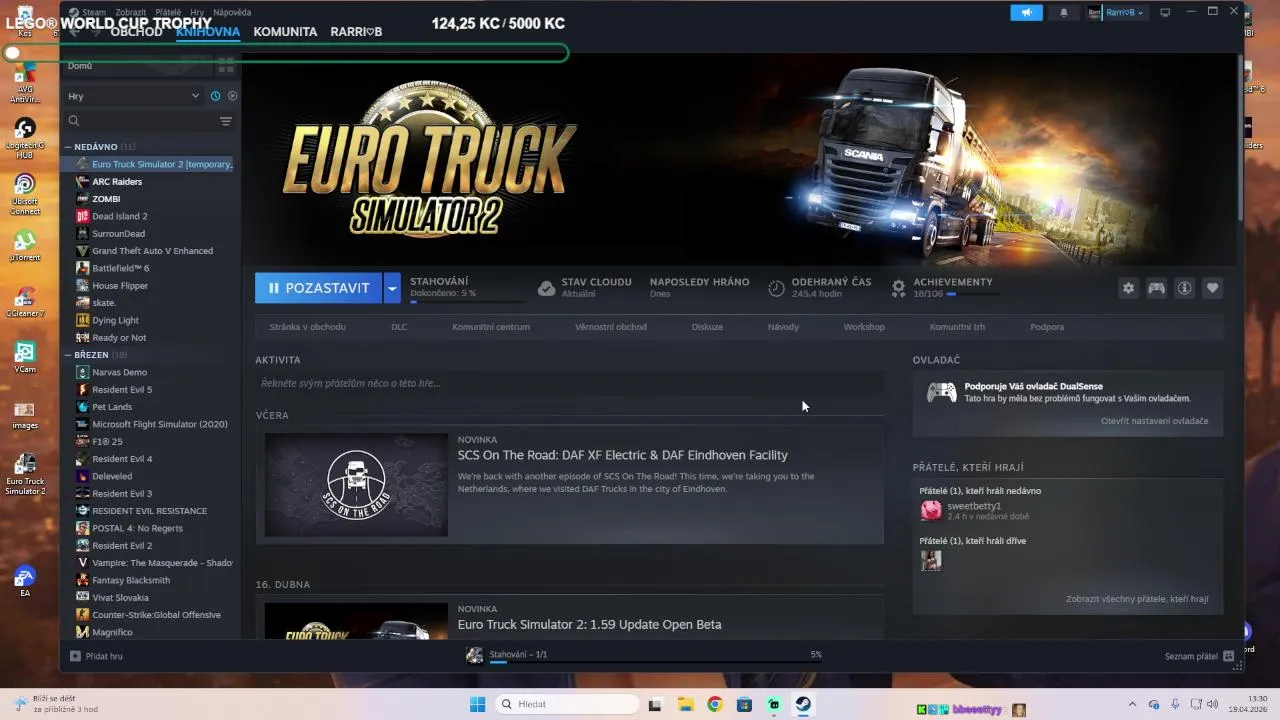This screenshot has width=1280, height=720.
Task: Open the KNIHOVNA tab
Action: click(x=208, y=32)
